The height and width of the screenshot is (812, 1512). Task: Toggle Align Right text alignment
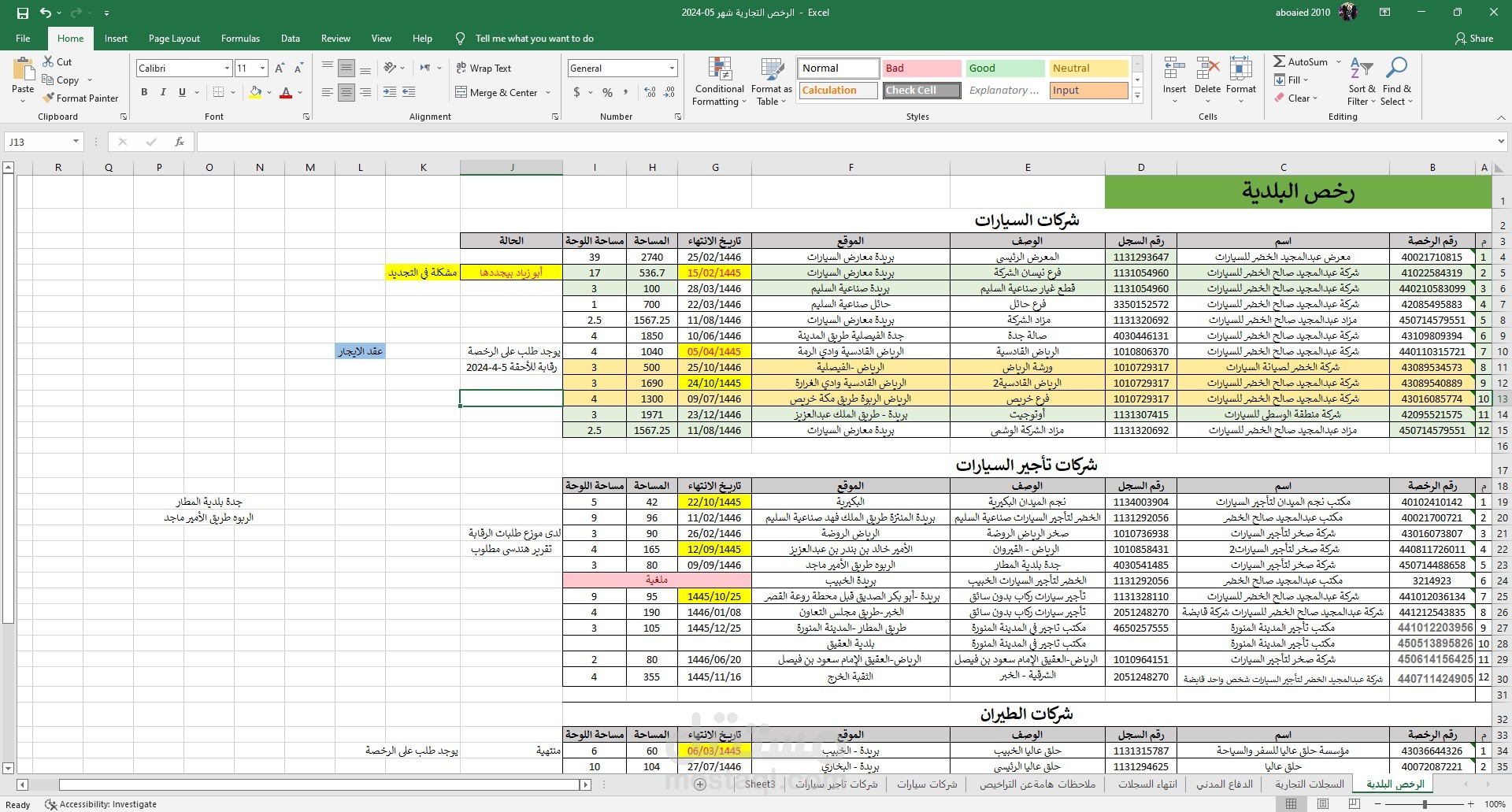365,92
